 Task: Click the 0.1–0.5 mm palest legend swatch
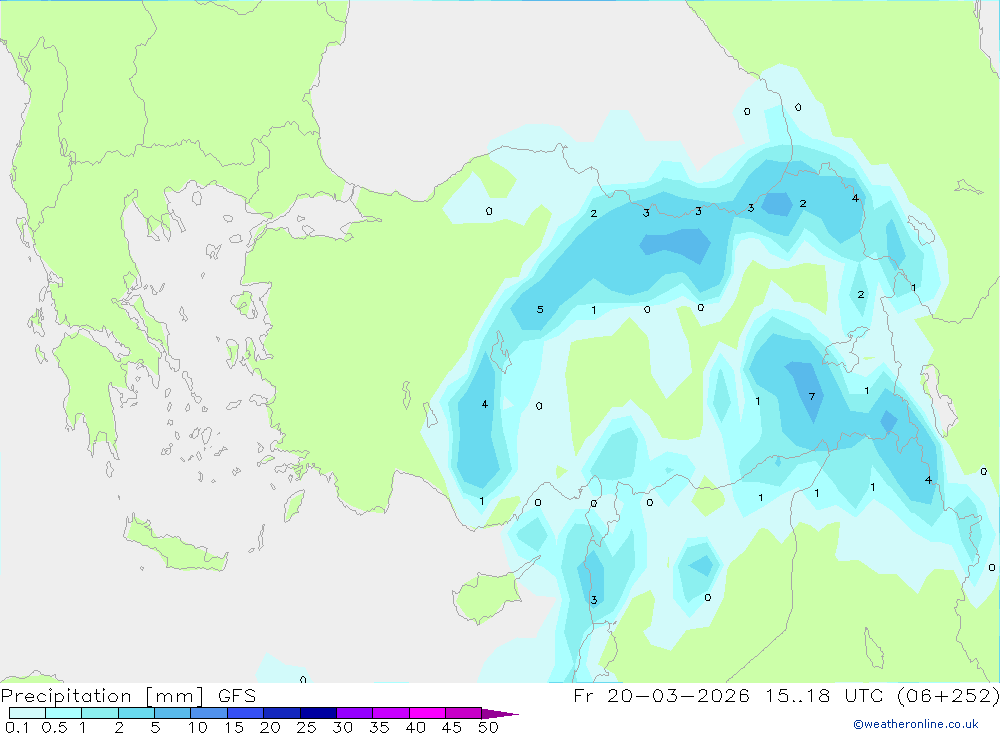click(27, 713)
